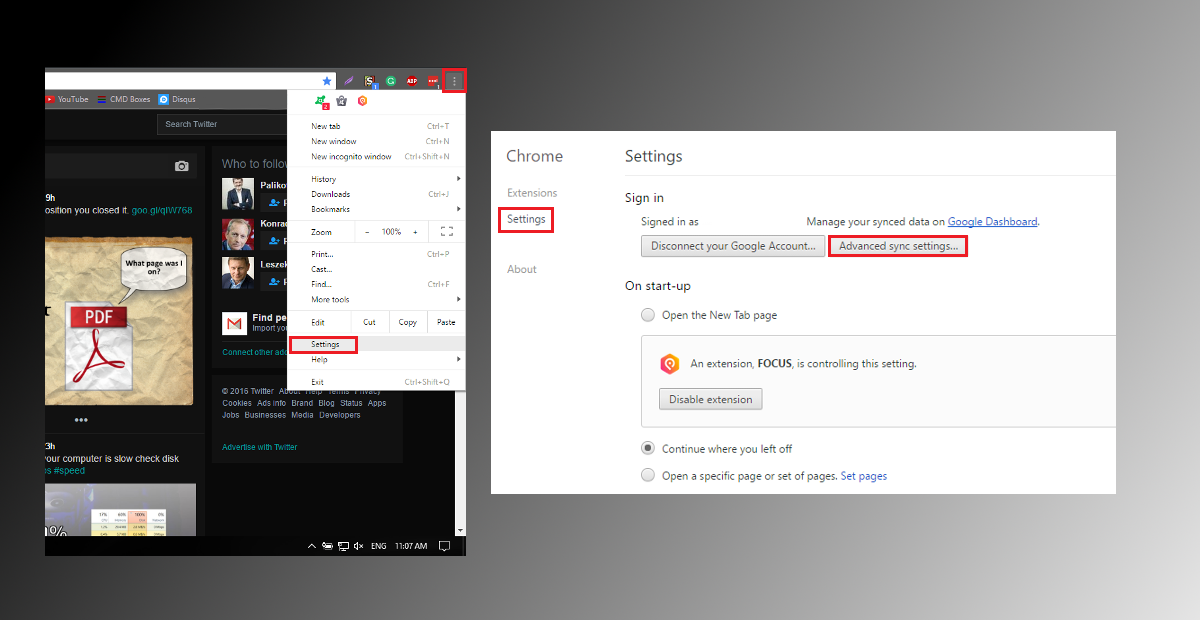Open the Google Dashboard link
The width and height of the screenshot is (1200, 620).
coord(993,222)
